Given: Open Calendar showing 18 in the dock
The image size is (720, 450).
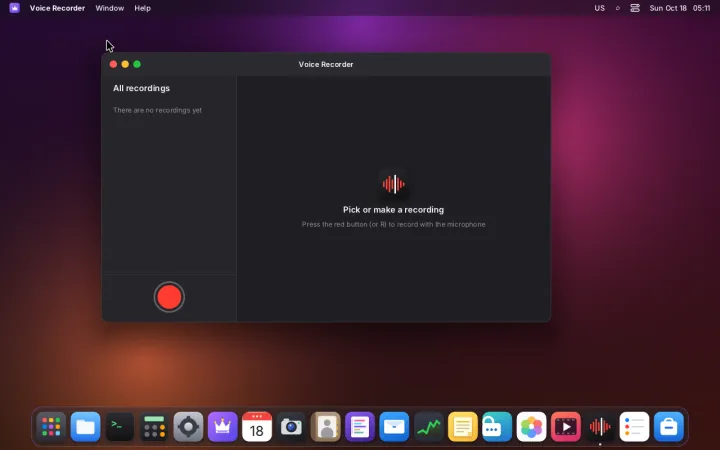Looking at the screenshot, I should click(257, 427).
